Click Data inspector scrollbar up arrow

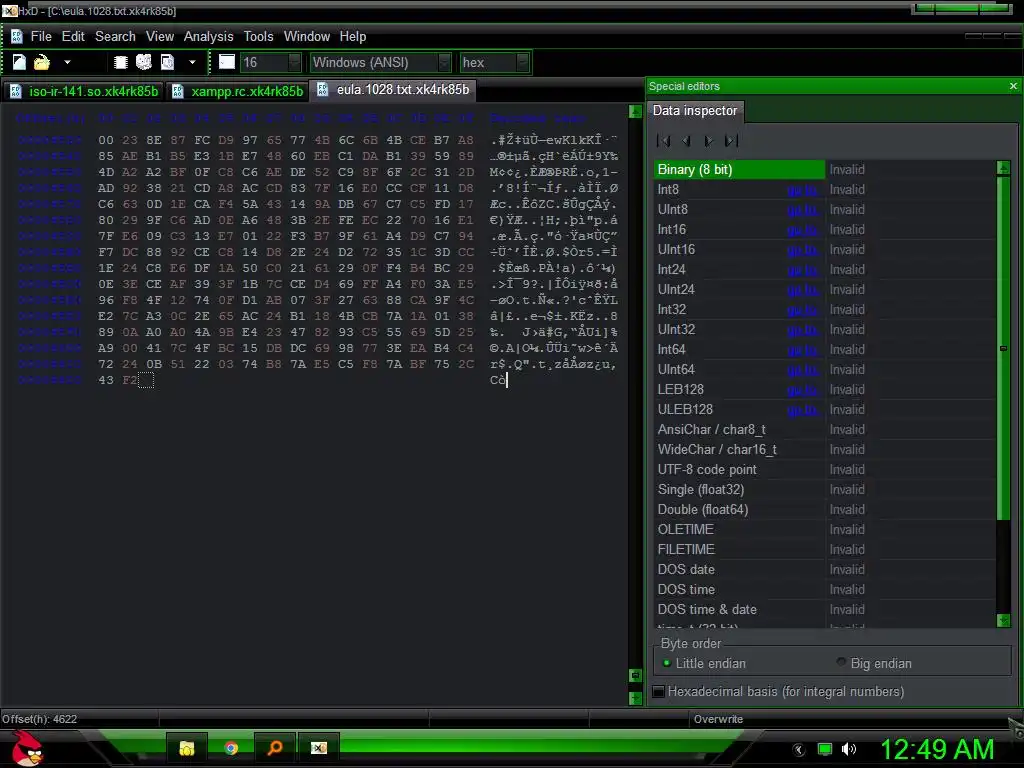tap(1004, 168)
